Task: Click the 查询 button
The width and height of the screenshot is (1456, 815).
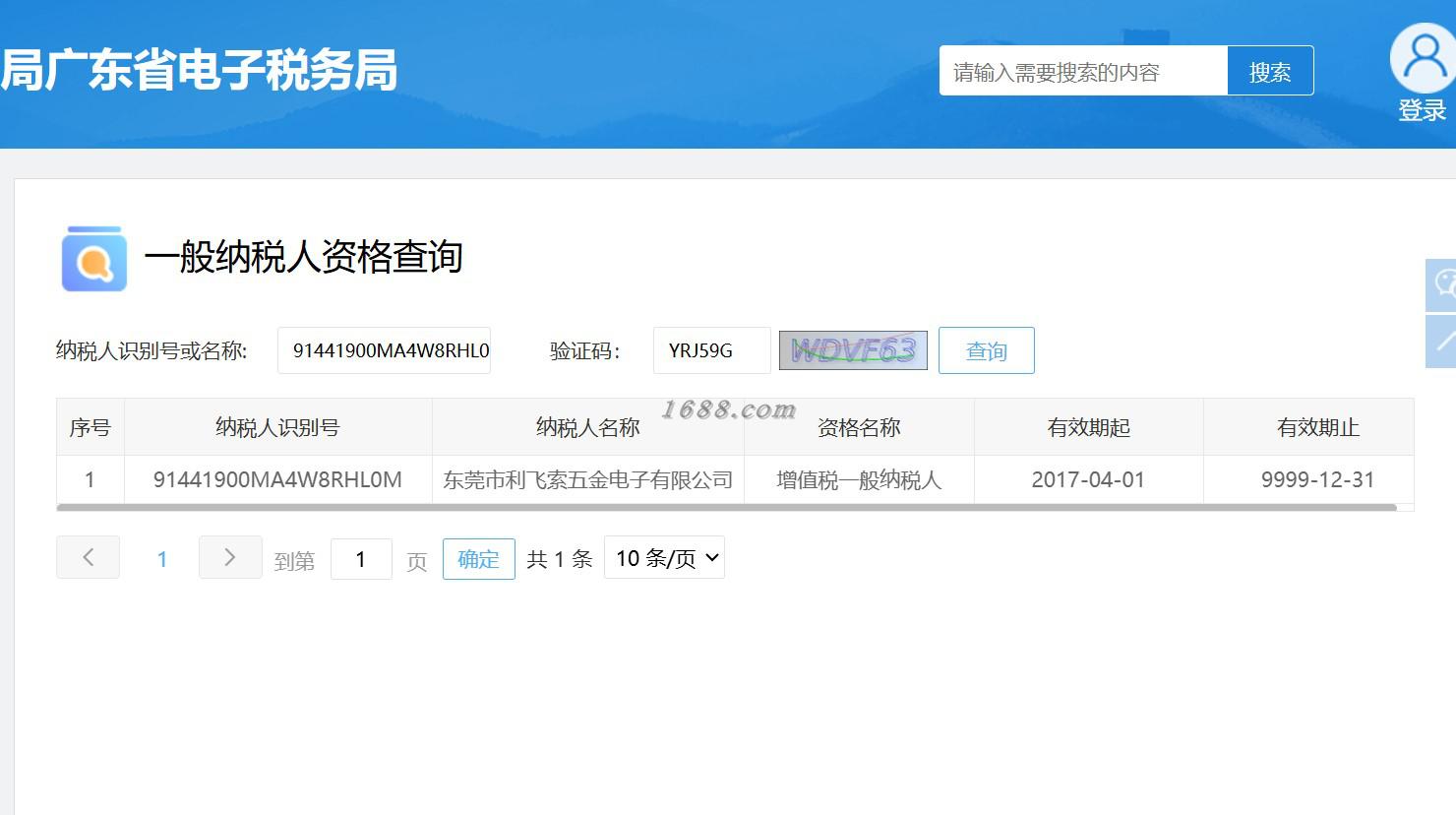Action: pos(986,350)
